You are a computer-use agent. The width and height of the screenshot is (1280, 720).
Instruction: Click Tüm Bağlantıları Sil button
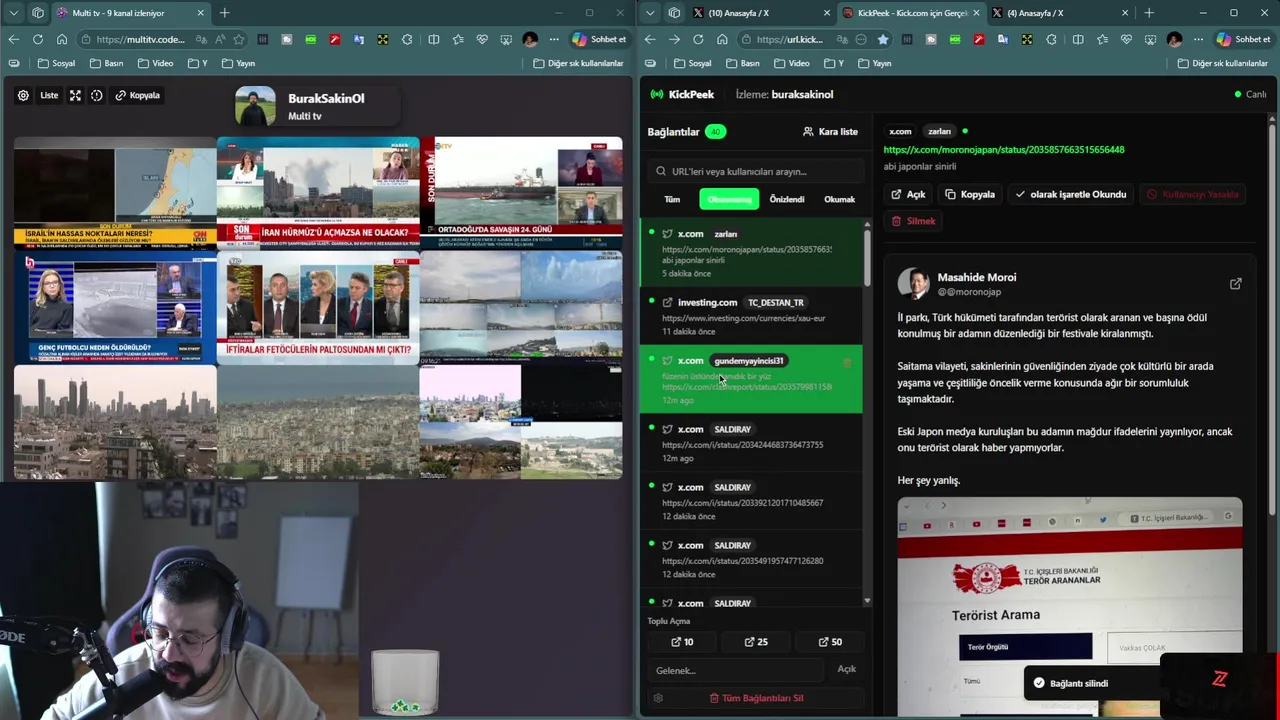[756, 698]
